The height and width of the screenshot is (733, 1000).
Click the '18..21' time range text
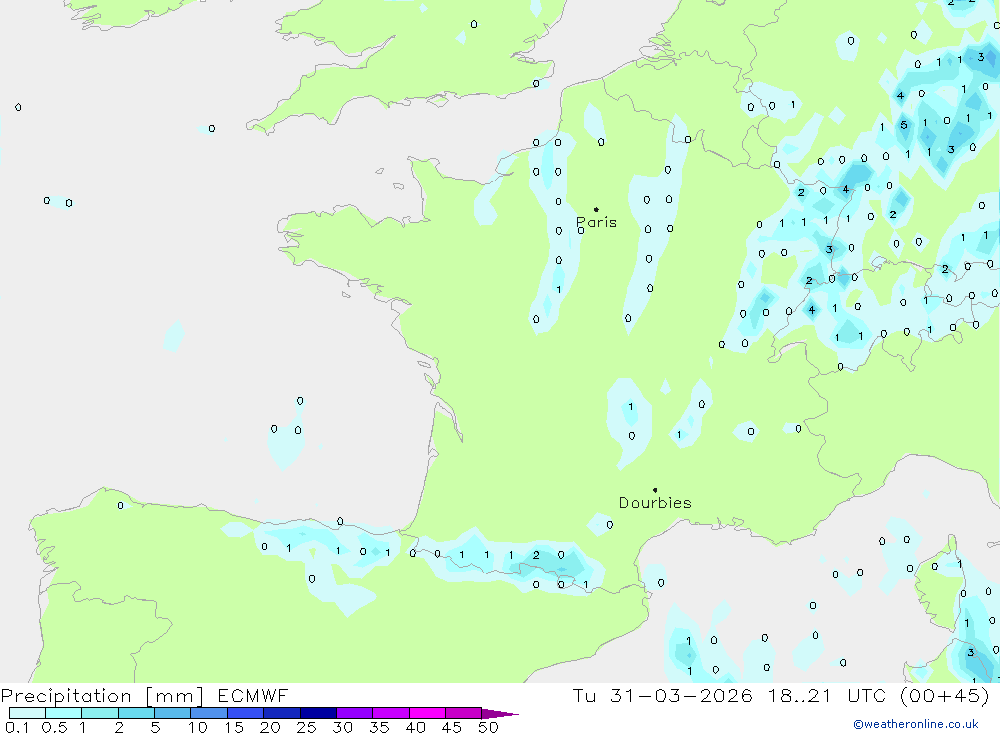coord(800,695)
